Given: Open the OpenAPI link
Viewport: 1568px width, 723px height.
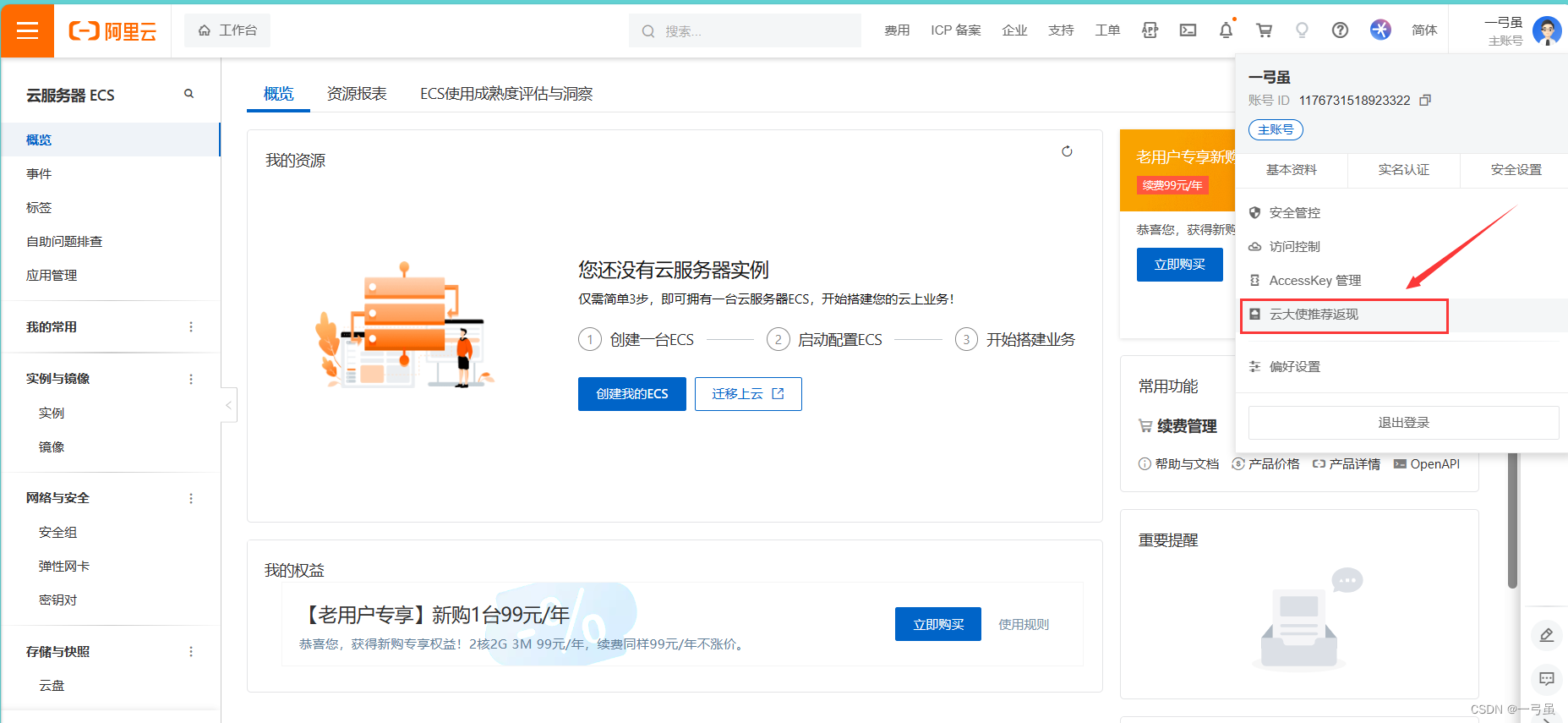Looking at the screenshot, I should coord(1427,463).
